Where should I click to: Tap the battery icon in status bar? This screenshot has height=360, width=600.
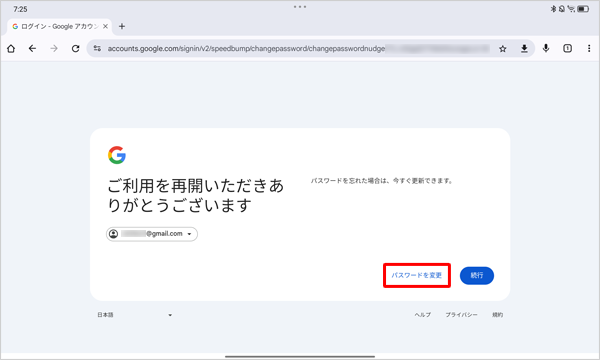point(583,9)
